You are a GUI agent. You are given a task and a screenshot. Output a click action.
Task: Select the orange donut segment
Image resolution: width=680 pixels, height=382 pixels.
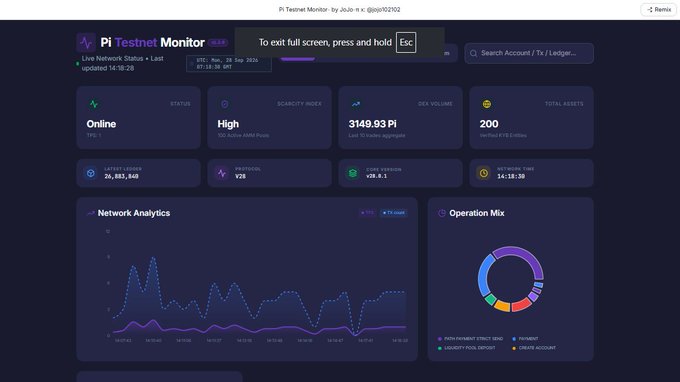coord(502,306)
